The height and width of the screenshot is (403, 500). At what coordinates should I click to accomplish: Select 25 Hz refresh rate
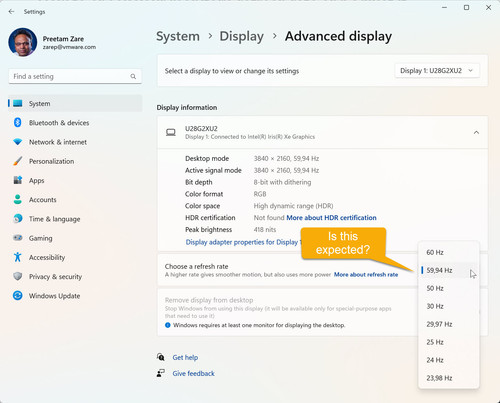[448, 342]
